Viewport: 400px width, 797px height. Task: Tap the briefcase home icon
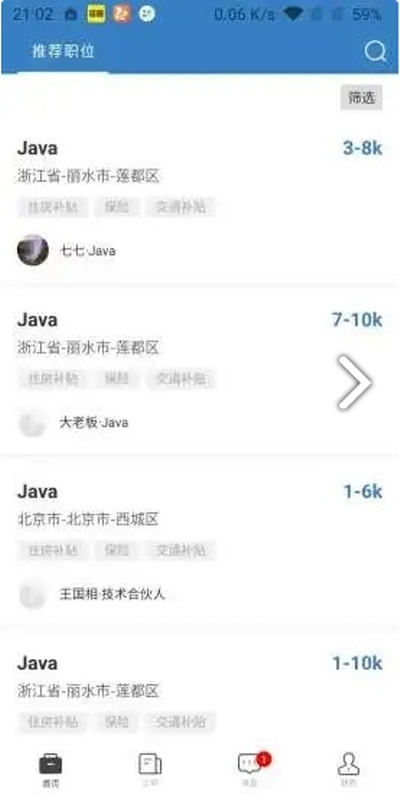coord(51,764)
